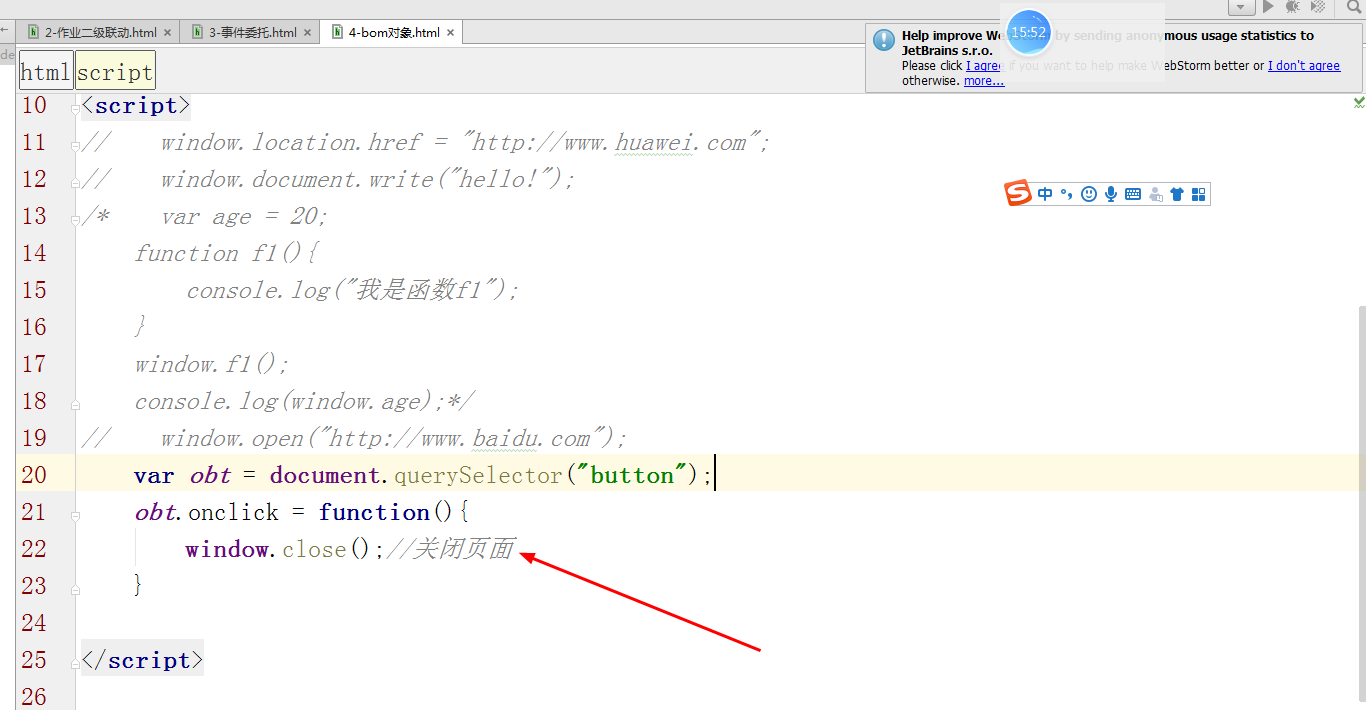The width and height of the screenshot is (1366, 710).
Task: Open the run configuration dropdown
Action: [1240, 7]
